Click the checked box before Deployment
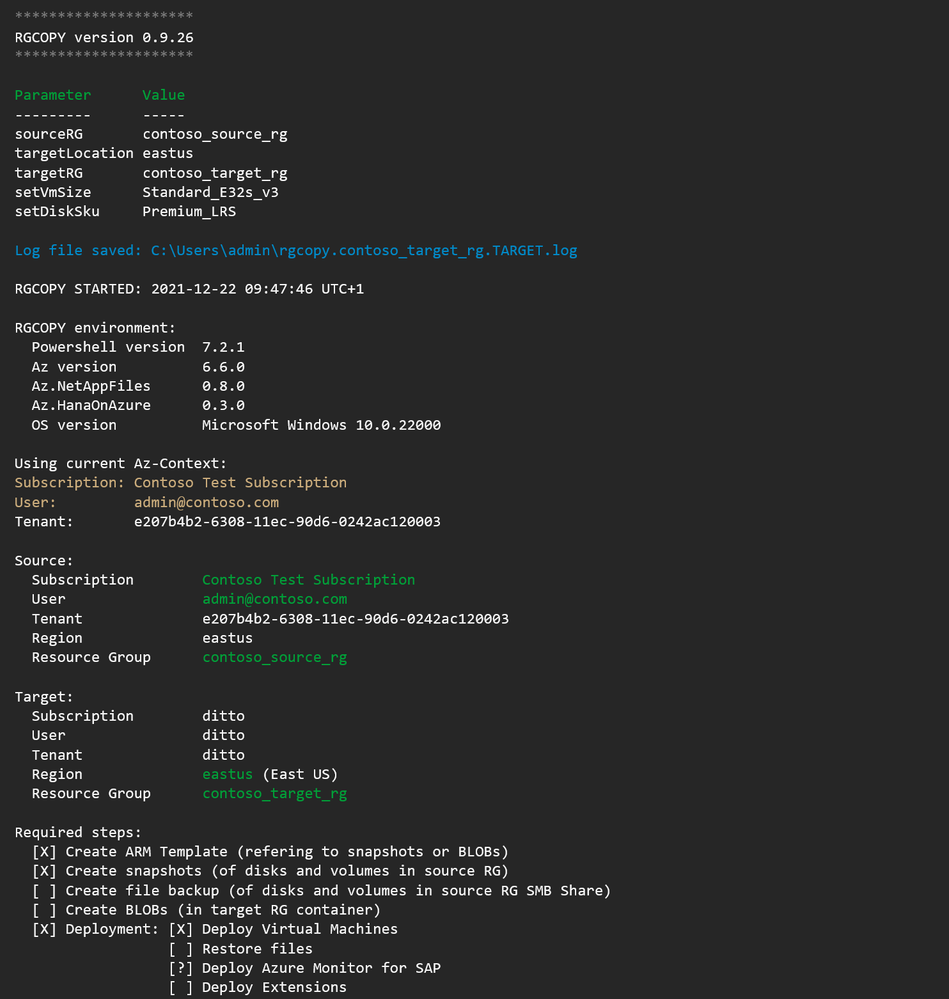The height and width of the screenshot is (999, 949). 44,930
